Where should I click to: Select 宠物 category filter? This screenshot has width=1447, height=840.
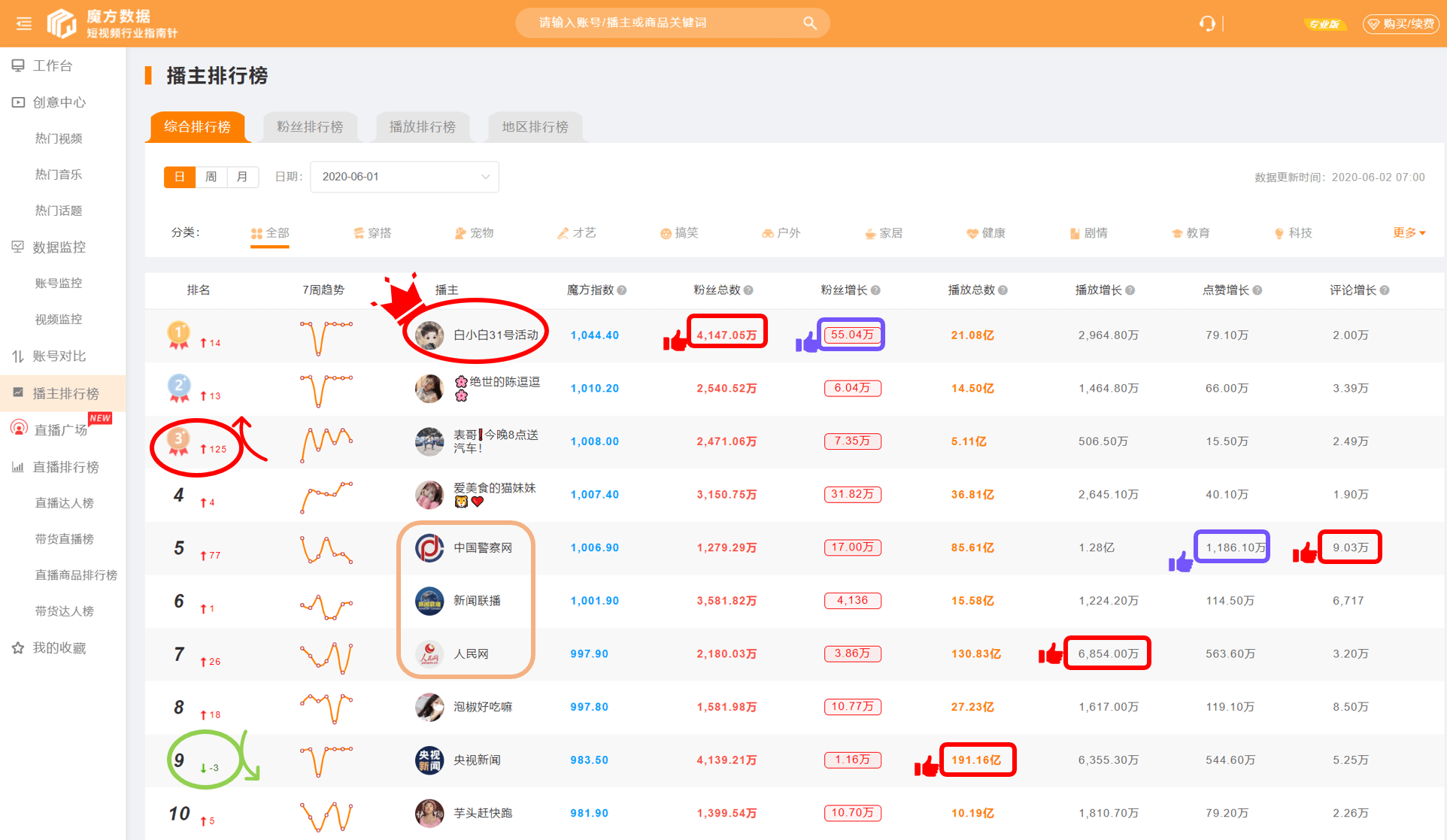click(x=475, y=233)
